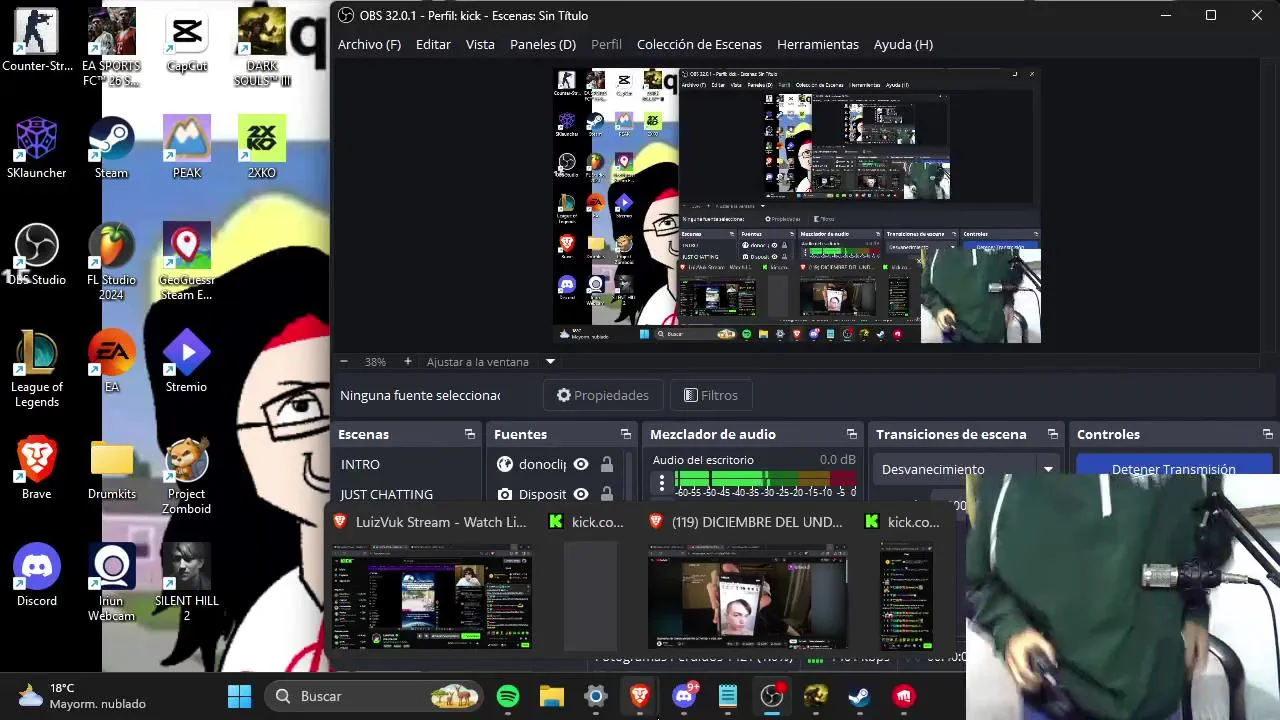The height and width of the screenshot is (720, 1280).
Task: Open preview scaling dropdown arrow
Action: 550,362
